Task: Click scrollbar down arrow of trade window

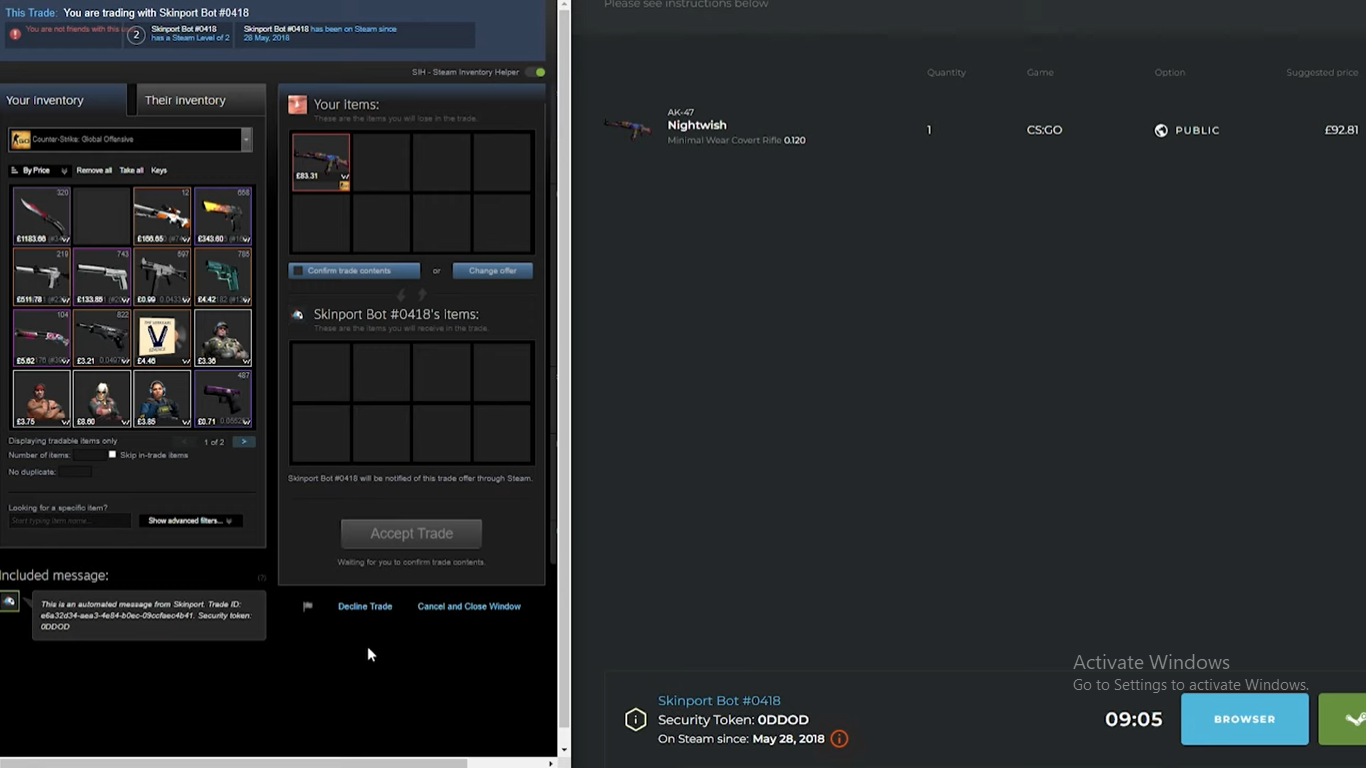Action: 564,749
